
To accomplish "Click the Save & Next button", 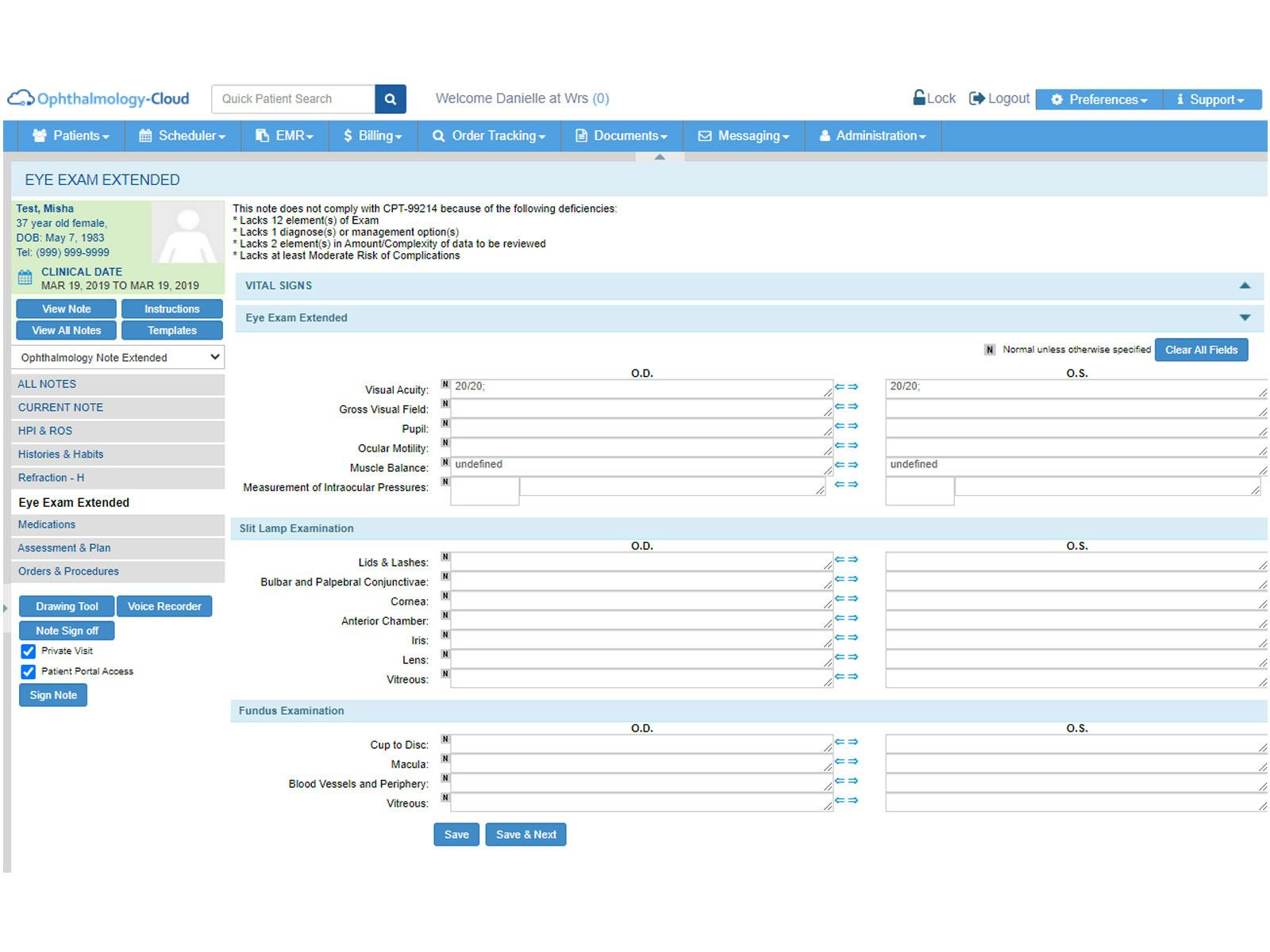I will point(525,834).
